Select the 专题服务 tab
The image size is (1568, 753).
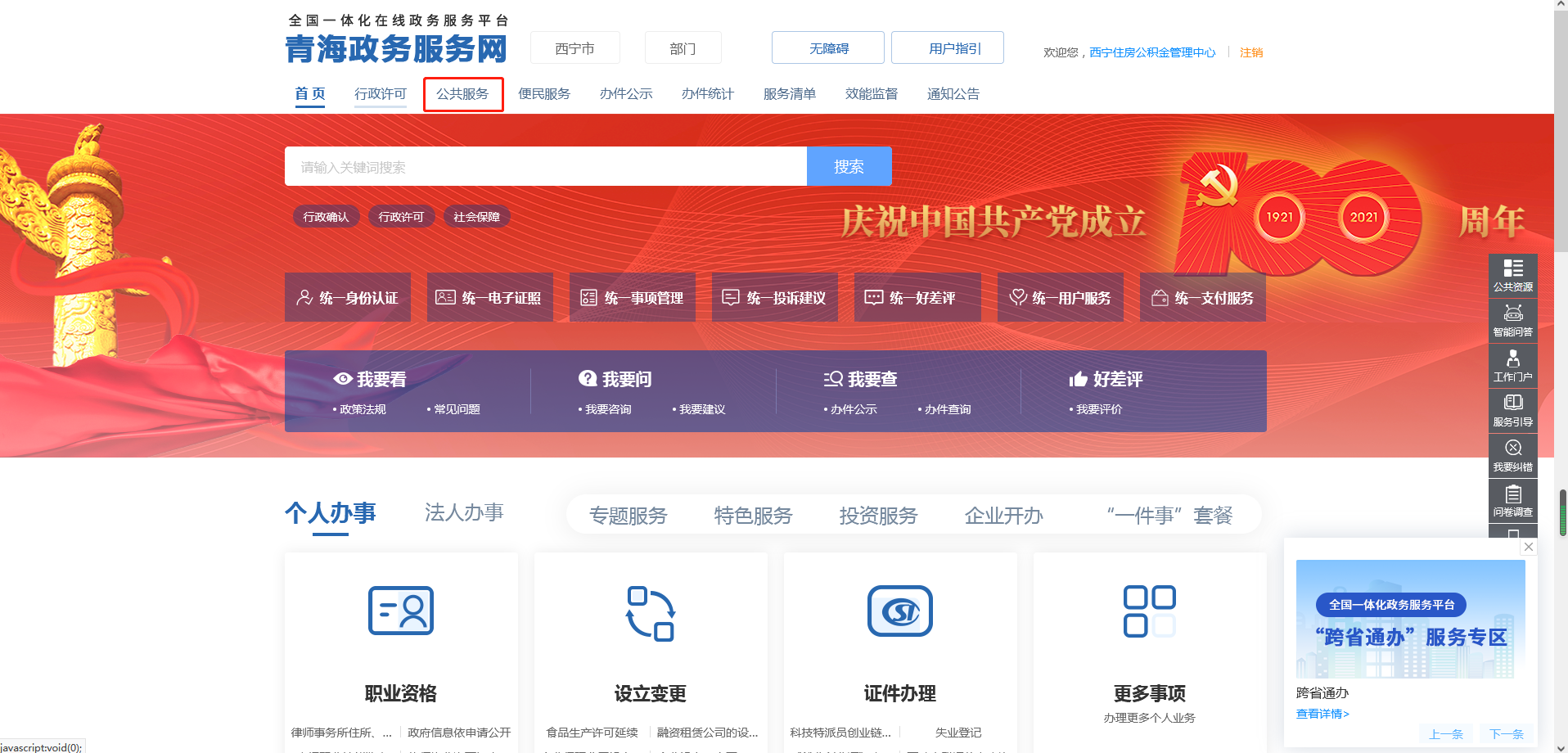(629, 516)
